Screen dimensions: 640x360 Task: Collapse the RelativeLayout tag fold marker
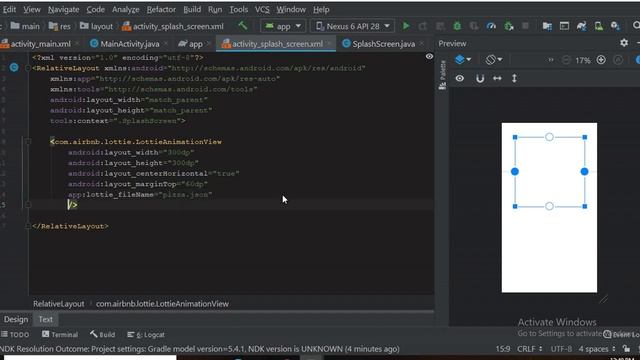[x=28, y=68]
